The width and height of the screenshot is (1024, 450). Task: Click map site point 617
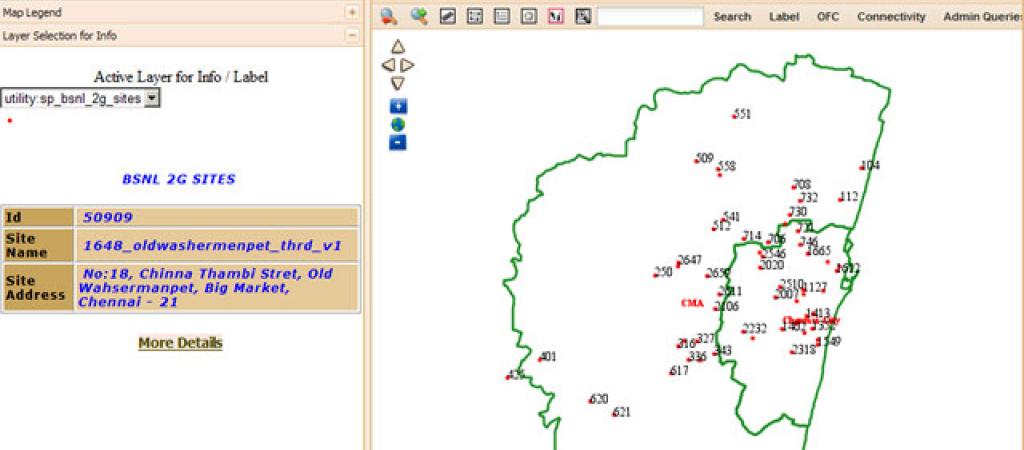pyautogui.click(x=671, y=374)
